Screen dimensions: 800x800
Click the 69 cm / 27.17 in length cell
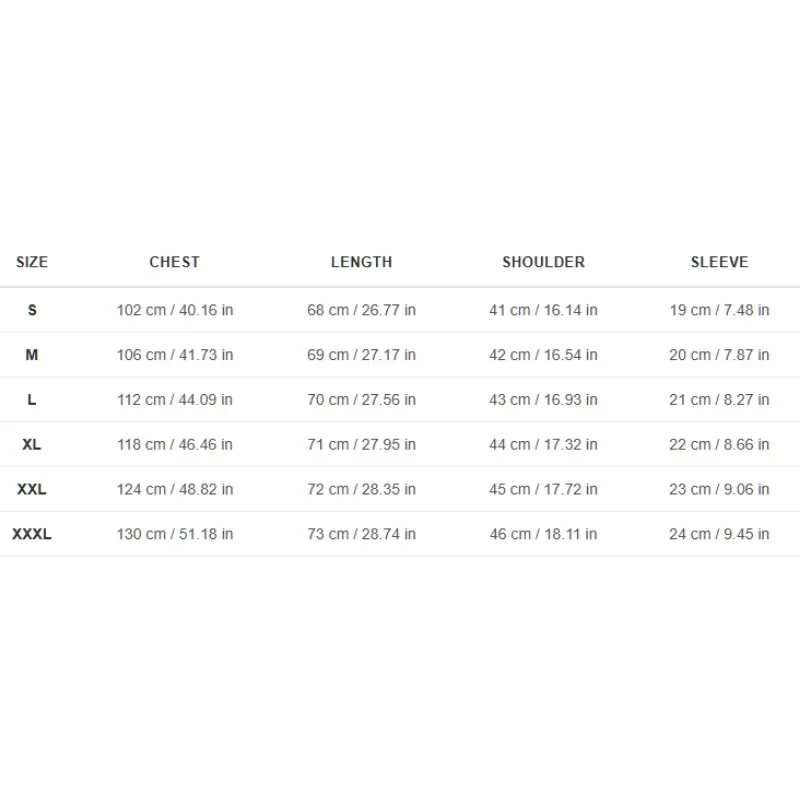[361, 355]
